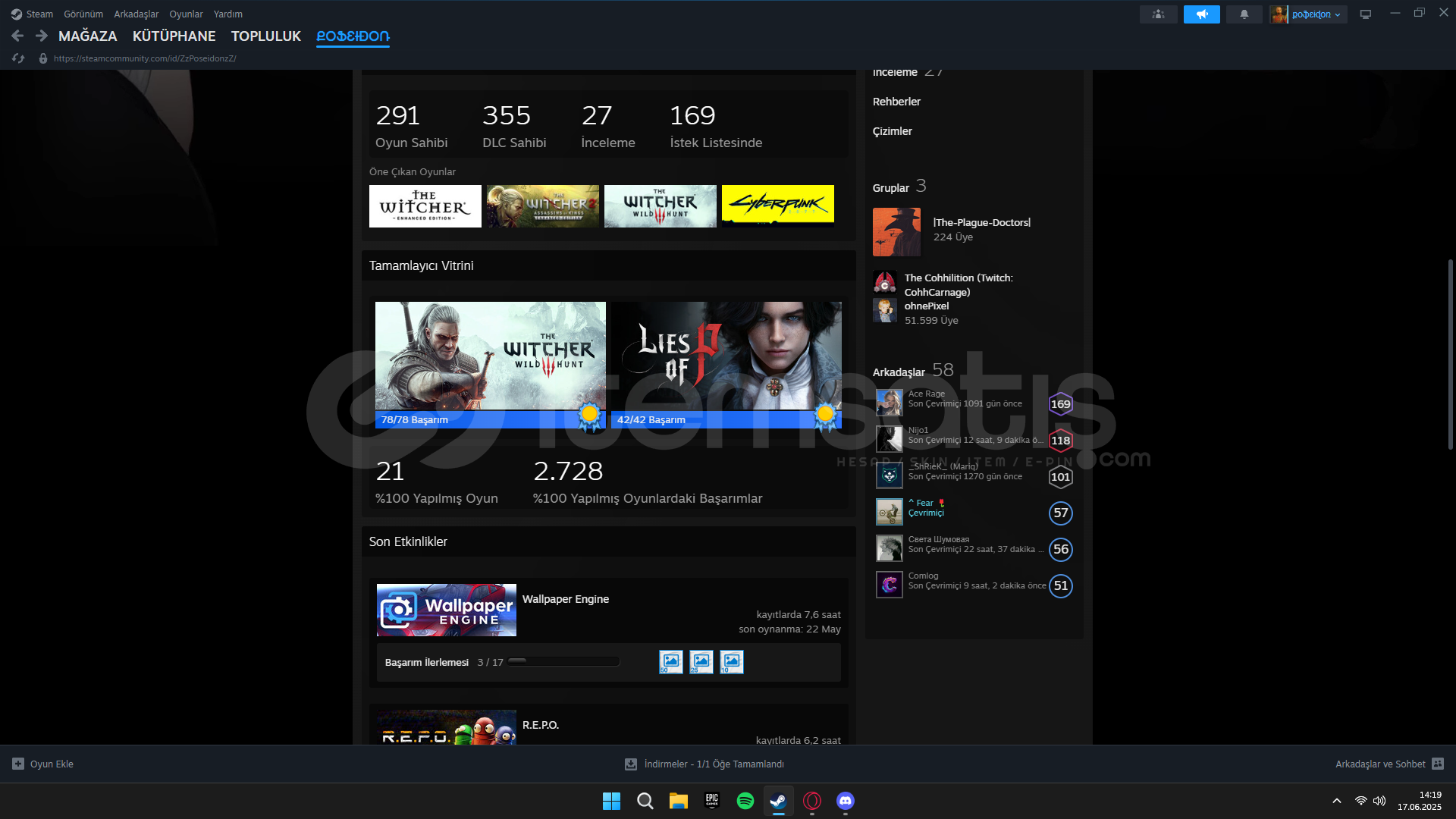Open the Witcher Wild Hunt featured game thumbnail
This screenshot has width=1456, height=819.
661,206
